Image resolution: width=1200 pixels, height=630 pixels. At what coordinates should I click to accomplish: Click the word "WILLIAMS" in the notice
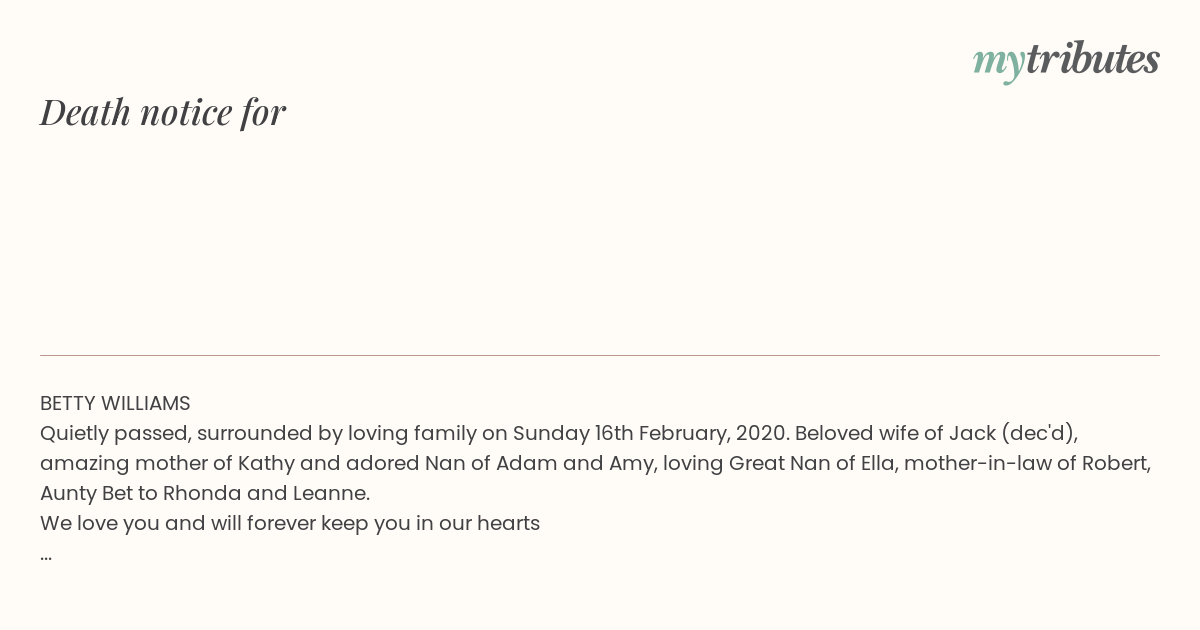[x=145, y=404]
